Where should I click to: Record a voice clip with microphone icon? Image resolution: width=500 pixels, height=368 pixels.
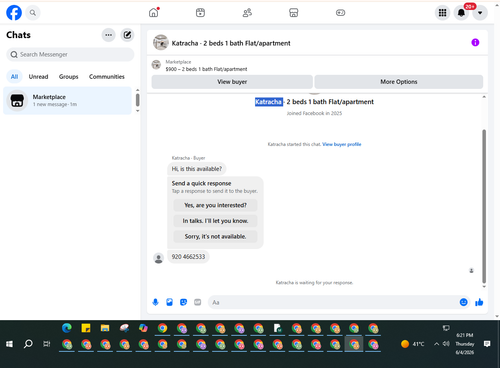coord(155,302)
